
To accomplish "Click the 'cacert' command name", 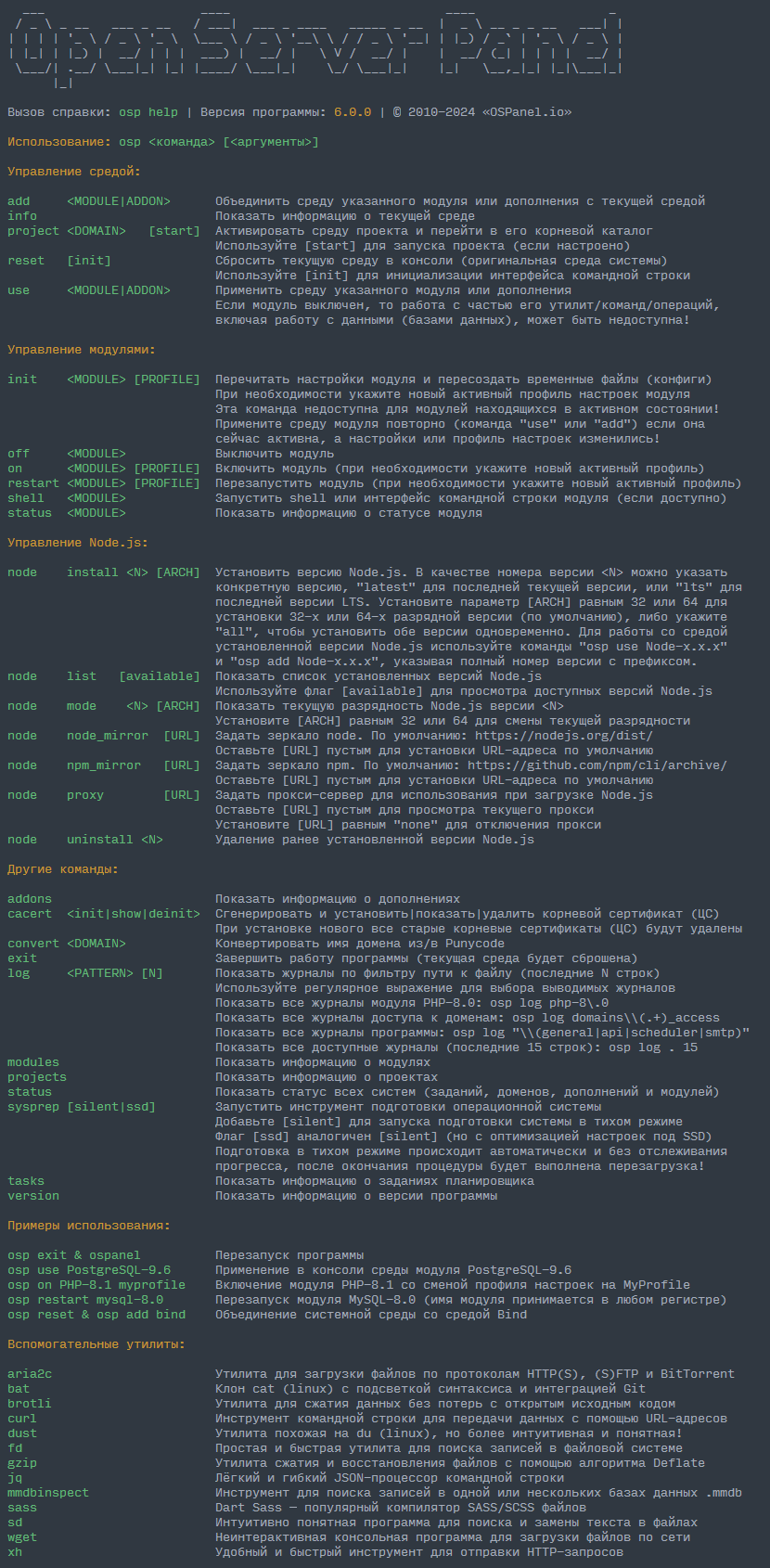I will pyautogui.click(x=30, y=914).
